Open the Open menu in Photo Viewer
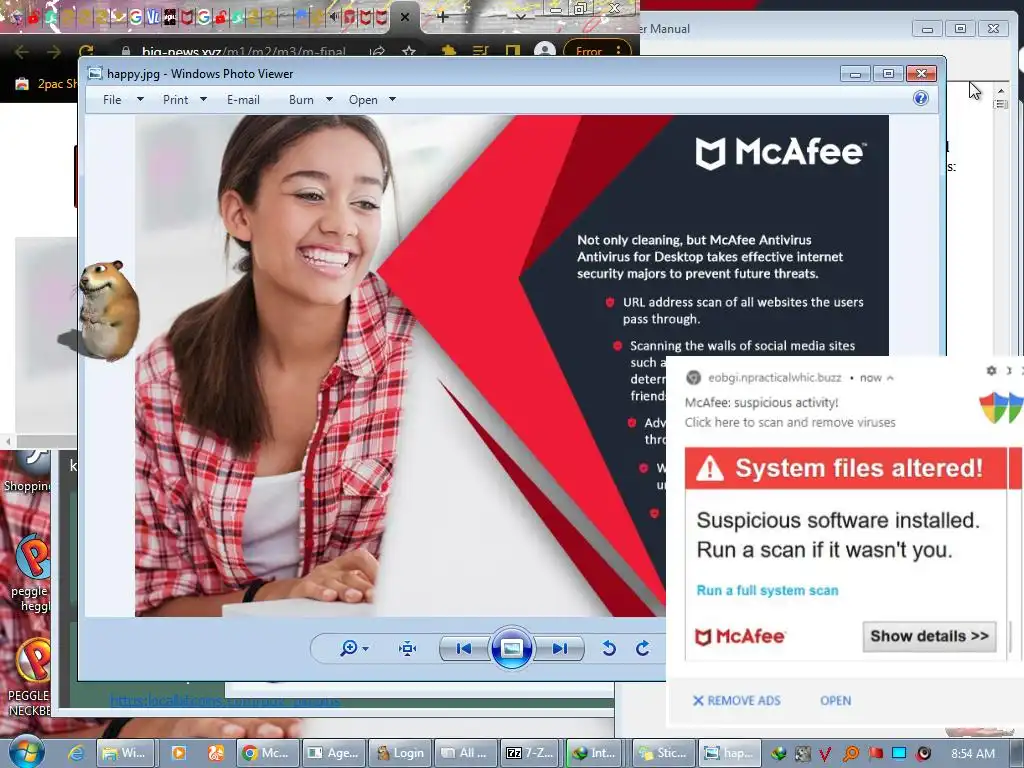1024x768 pixels. click(x=363, y=100)
